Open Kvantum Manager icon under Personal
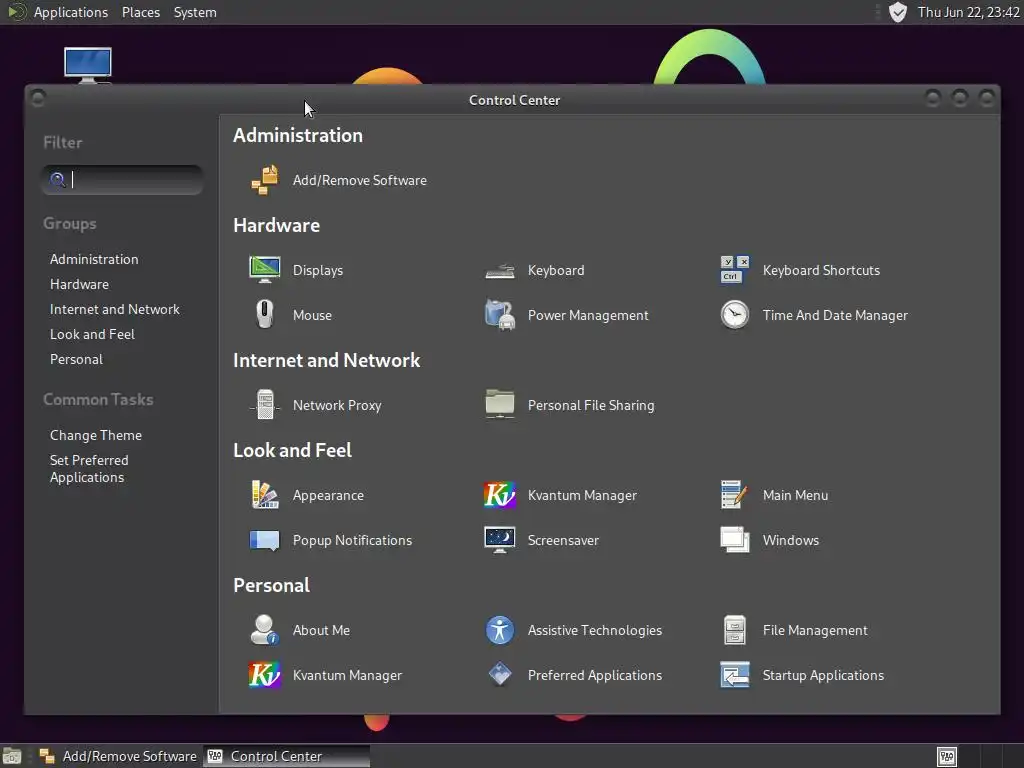This screenshot has width=1024, height=768. point(264,675)
